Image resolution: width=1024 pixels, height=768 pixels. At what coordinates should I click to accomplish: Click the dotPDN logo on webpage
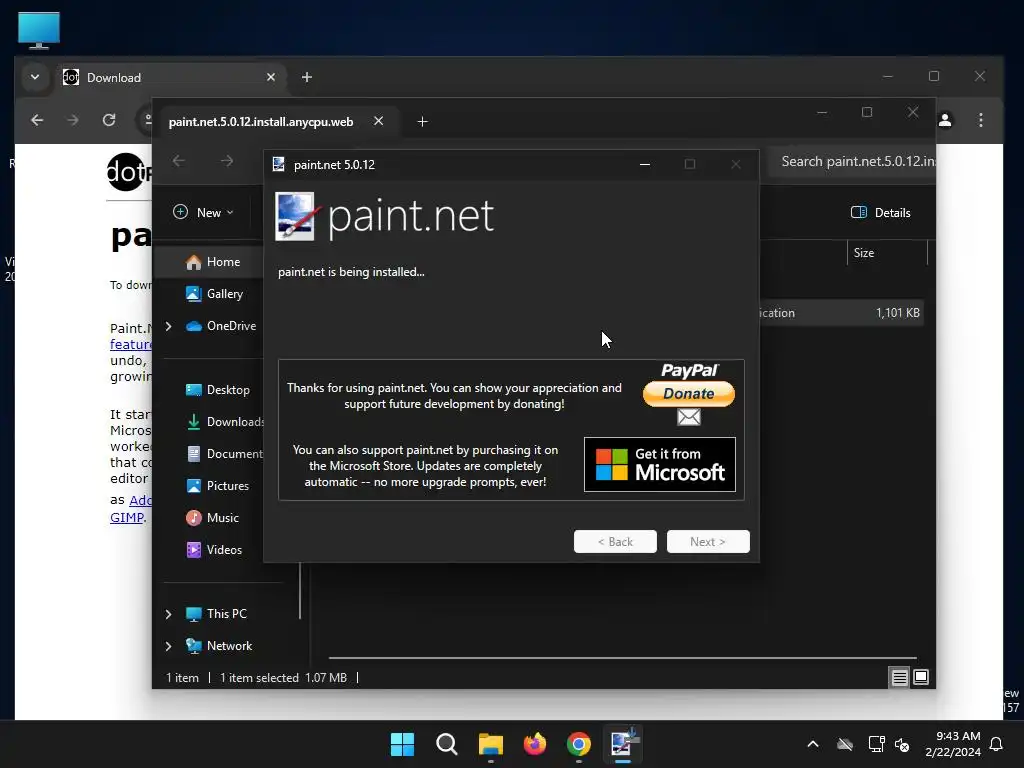pos(128,172)
